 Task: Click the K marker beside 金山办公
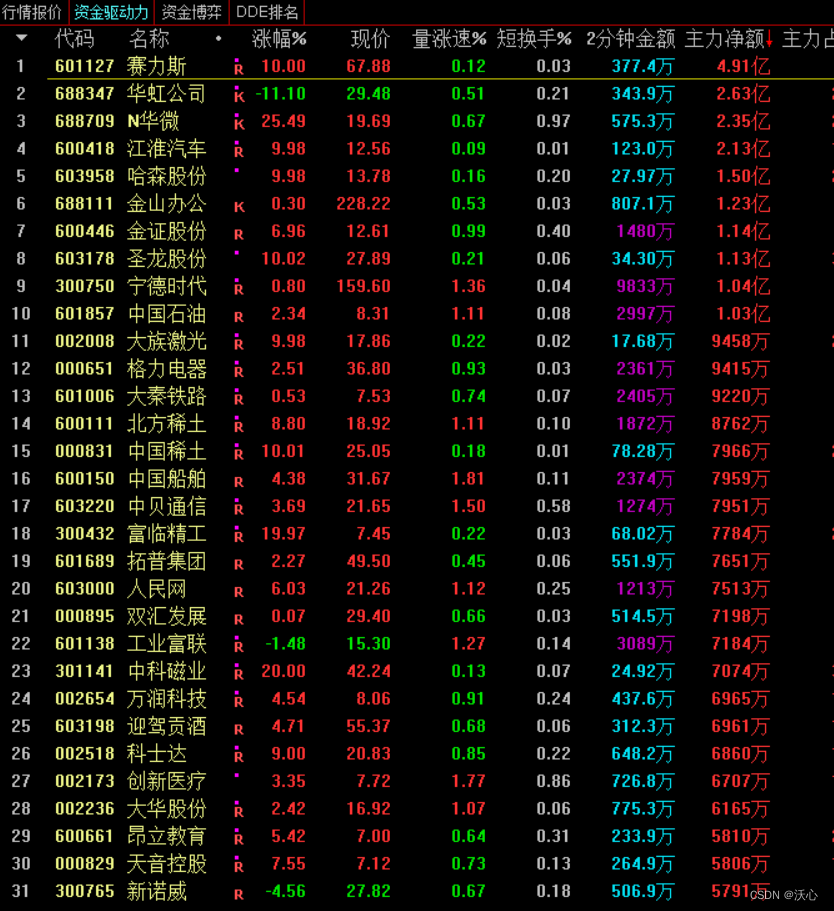coord(239,206)
